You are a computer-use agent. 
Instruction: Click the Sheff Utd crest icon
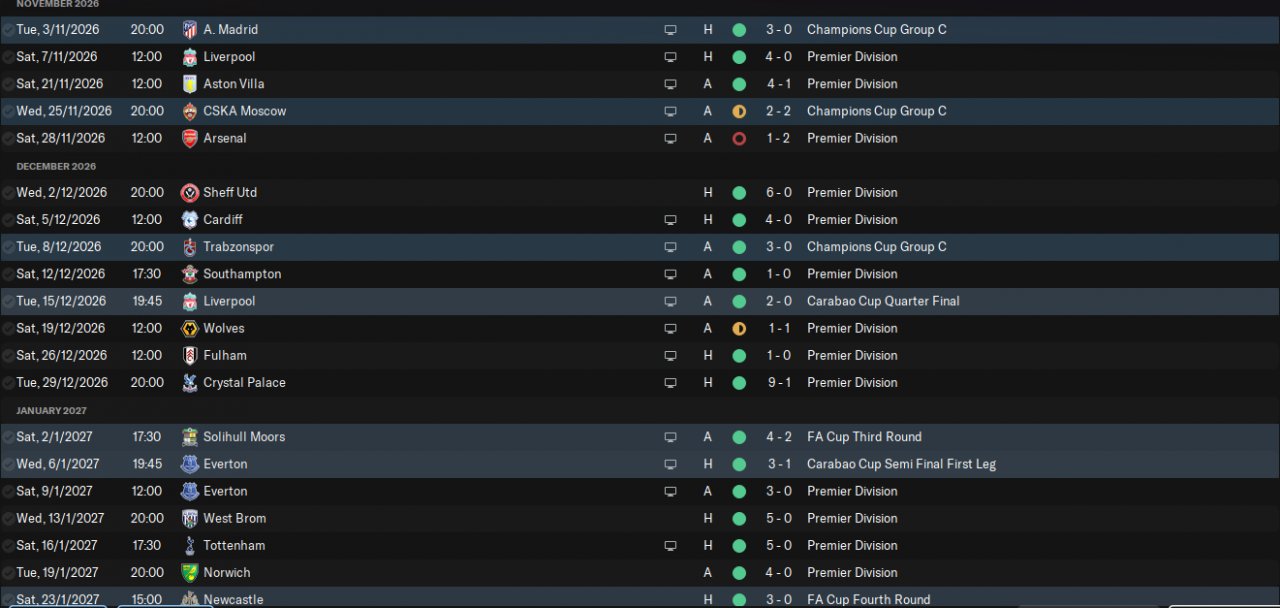coord(189,193)
